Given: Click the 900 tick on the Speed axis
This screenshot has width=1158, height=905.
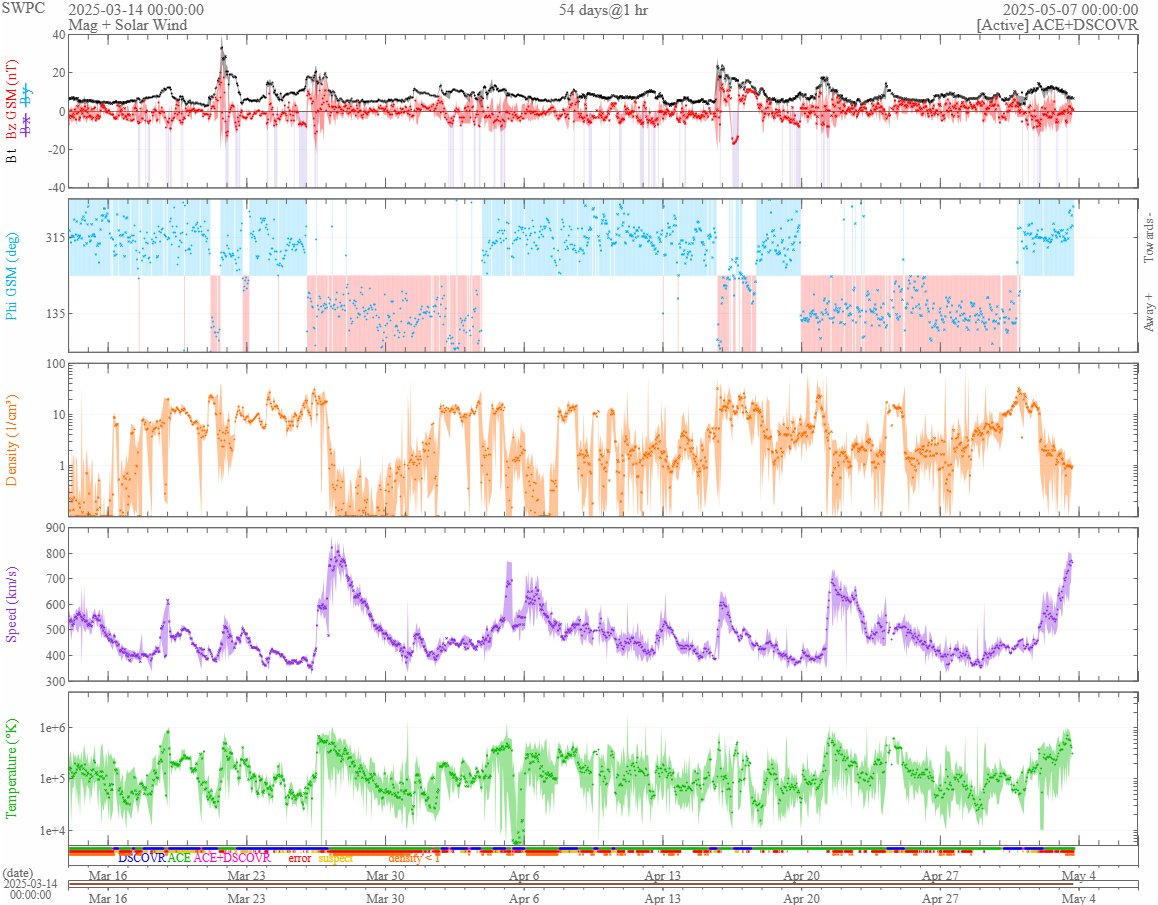Looking at the screenshot, I should coord(55,527).
